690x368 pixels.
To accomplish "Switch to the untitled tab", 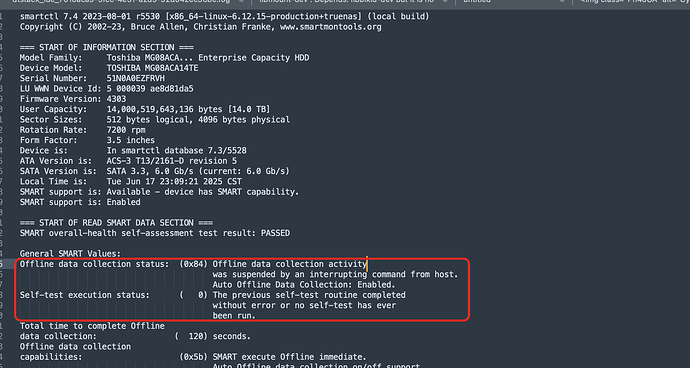I will click(x=477, y=1).
